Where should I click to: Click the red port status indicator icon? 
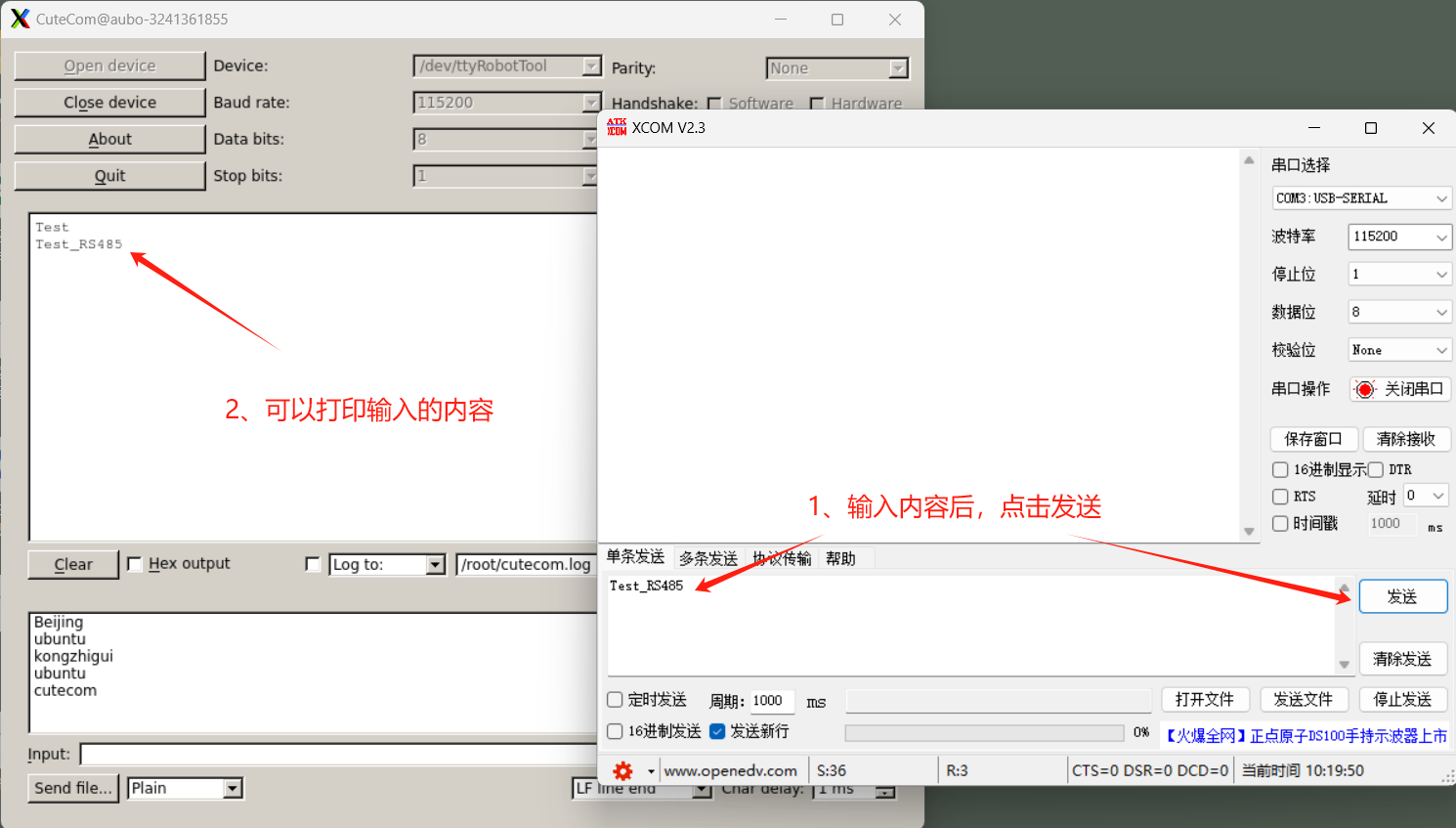tap(1365, 389)
